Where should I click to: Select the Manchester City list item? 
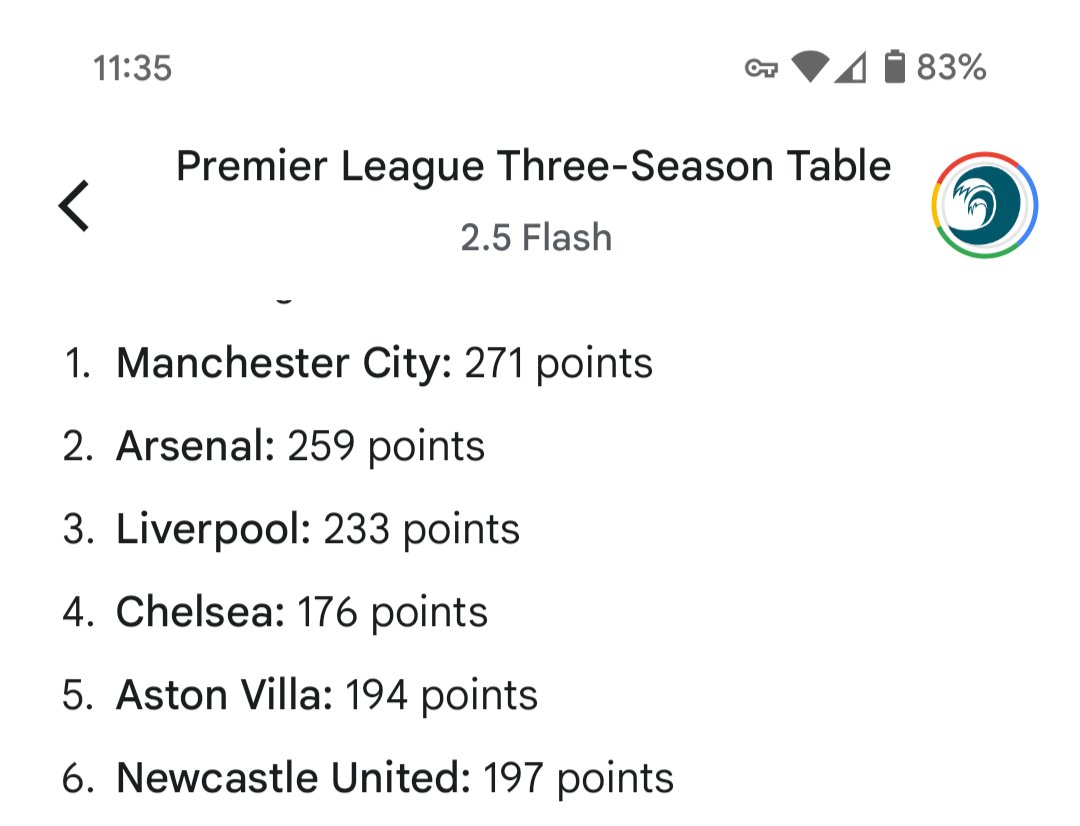tap(357, 363)
